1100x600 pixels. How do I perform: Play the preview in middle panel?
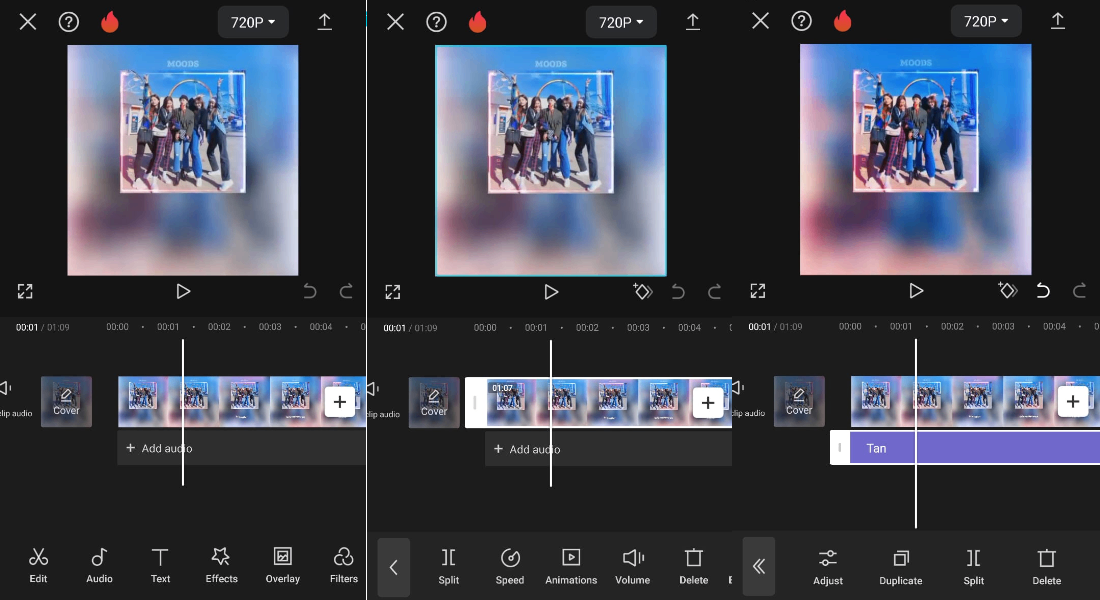[x=551, y=292]
